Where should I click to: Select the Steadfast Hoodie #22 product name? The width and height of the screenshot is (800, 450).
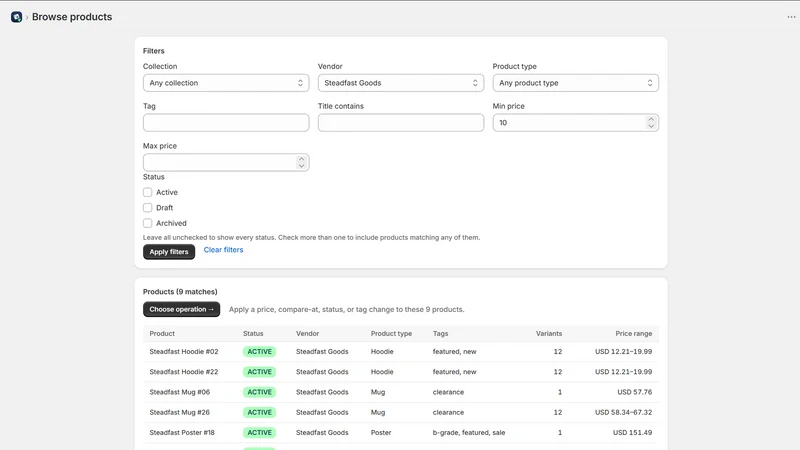tap(184, 372)
